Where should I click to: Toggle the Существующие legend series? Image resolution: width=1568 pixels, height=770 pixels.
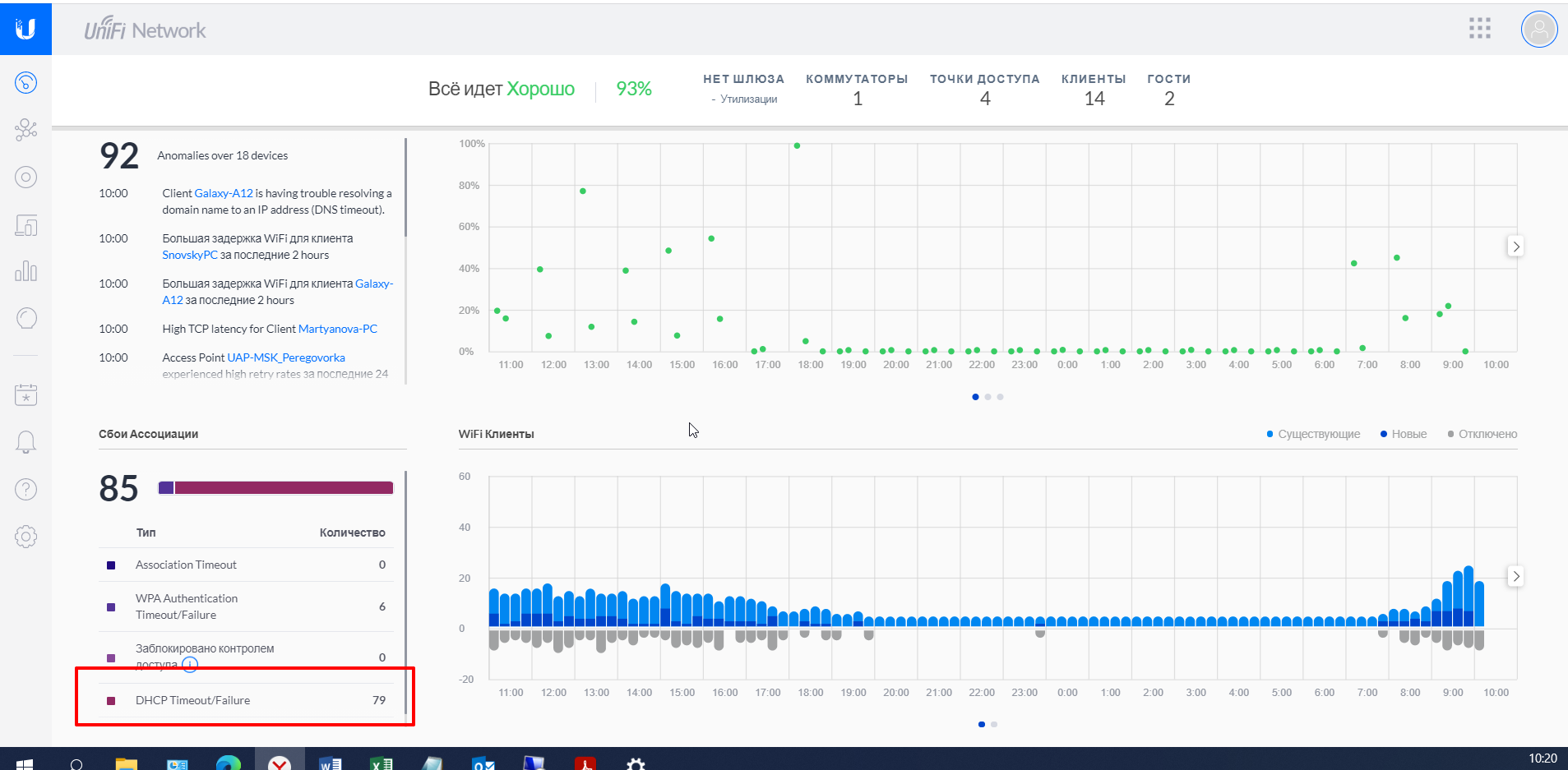coord(1313,434)
